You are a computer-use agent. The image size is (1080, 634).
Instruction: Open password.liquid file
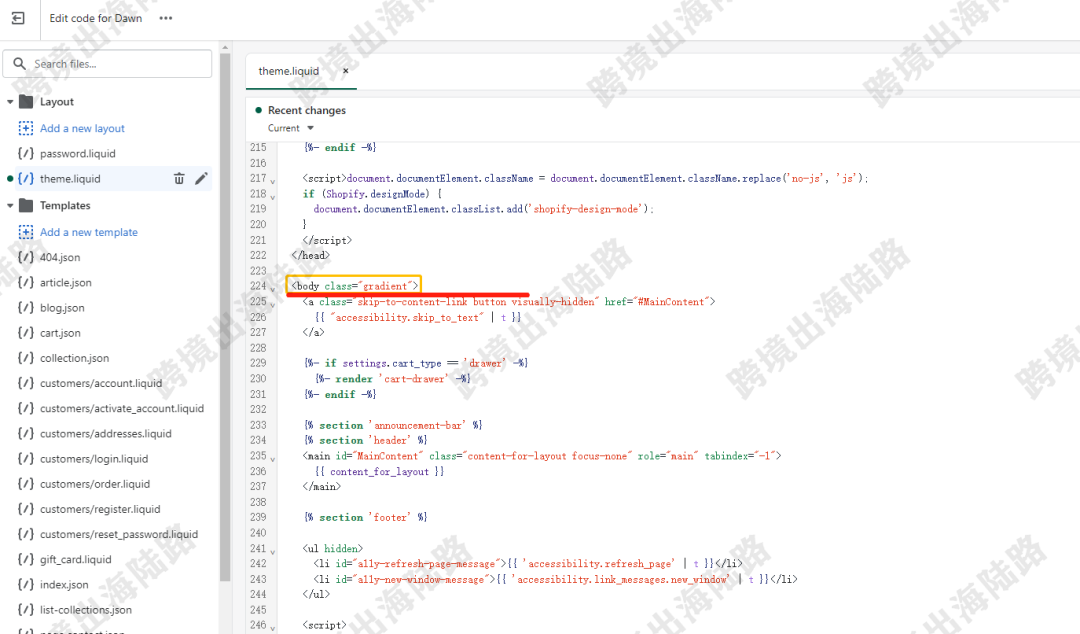pyautogui.click(x=77, y=154)
